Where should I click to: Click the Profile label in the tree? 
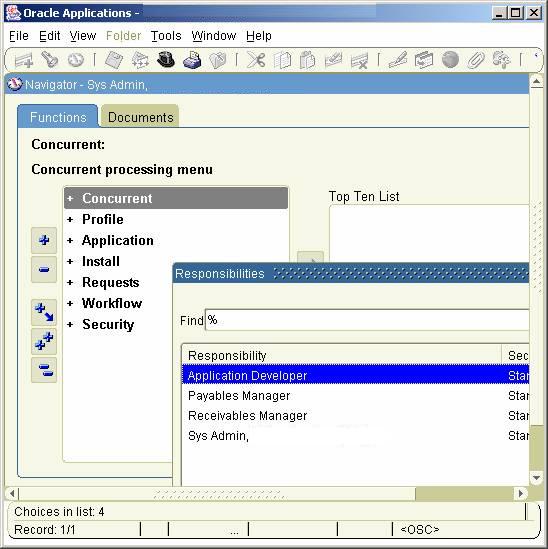(x=103, y=220)
